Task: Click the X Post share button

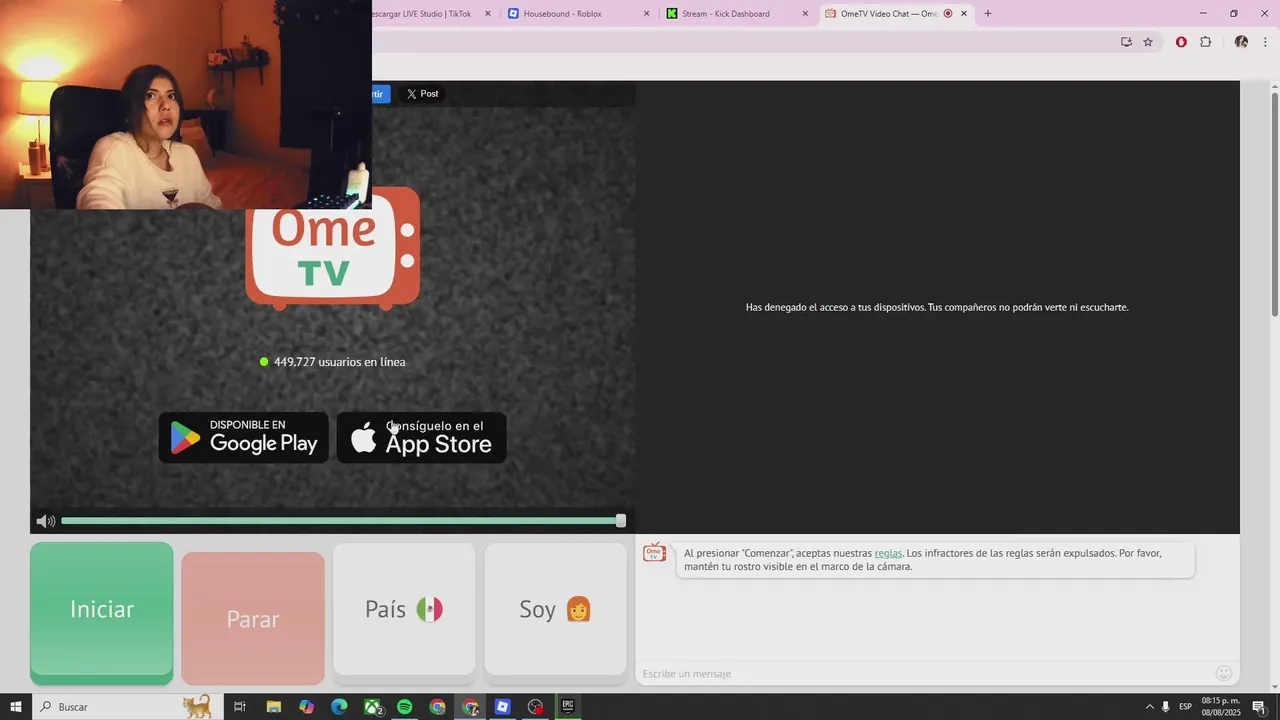Action: pyautogui.click(x=423, y=94)
